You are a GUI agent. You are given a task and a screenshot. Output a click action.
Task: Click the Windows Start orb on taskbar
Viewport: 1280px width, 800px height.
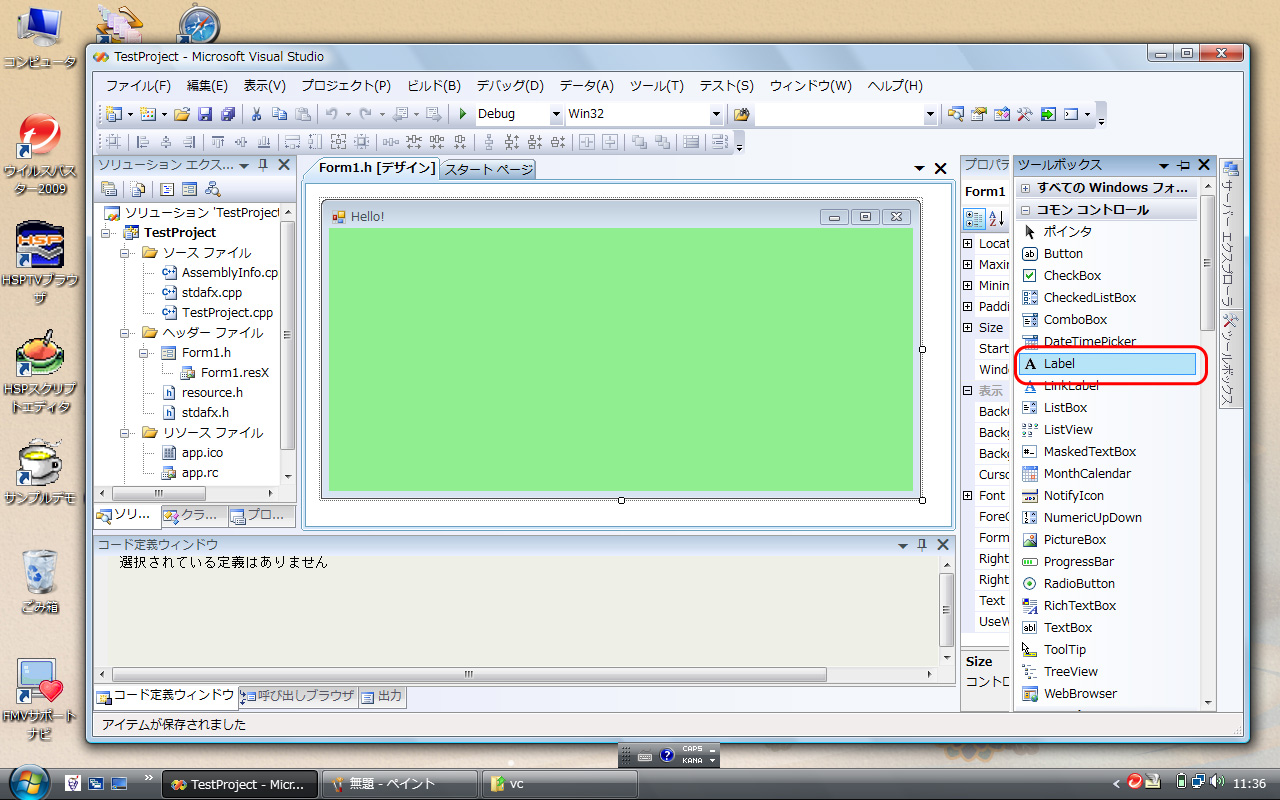tap(27, 781)
